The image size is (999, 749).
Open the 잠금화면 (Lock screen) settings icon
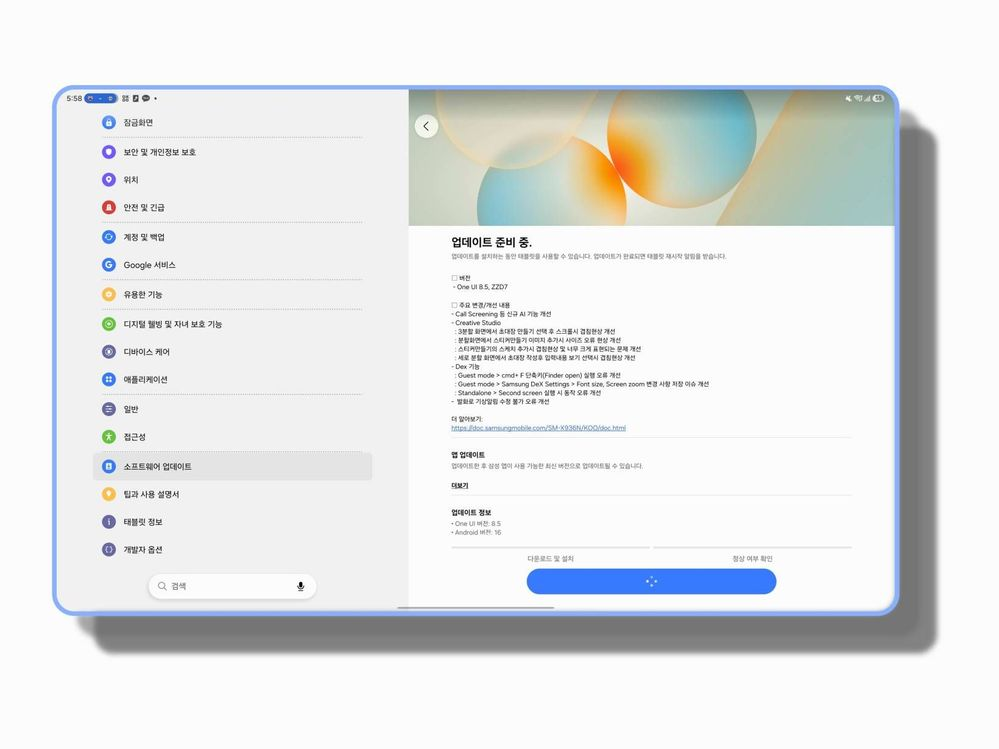(x=109, y=122)
